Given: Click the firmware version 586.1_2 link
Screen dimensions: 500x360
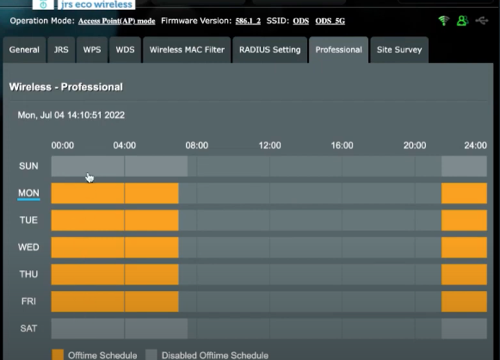Looking at the screenshot, I should [248, 21].
